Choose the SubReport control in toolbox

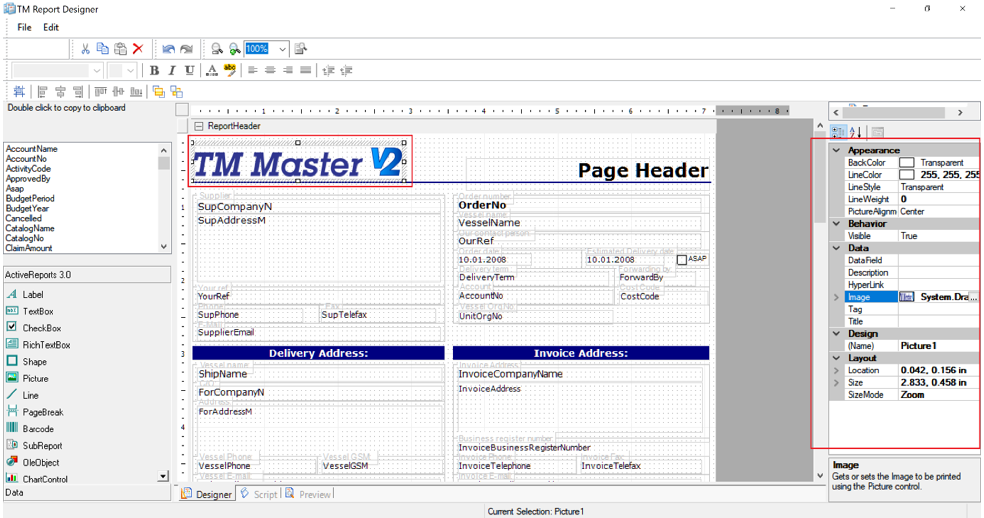(42, 446)
